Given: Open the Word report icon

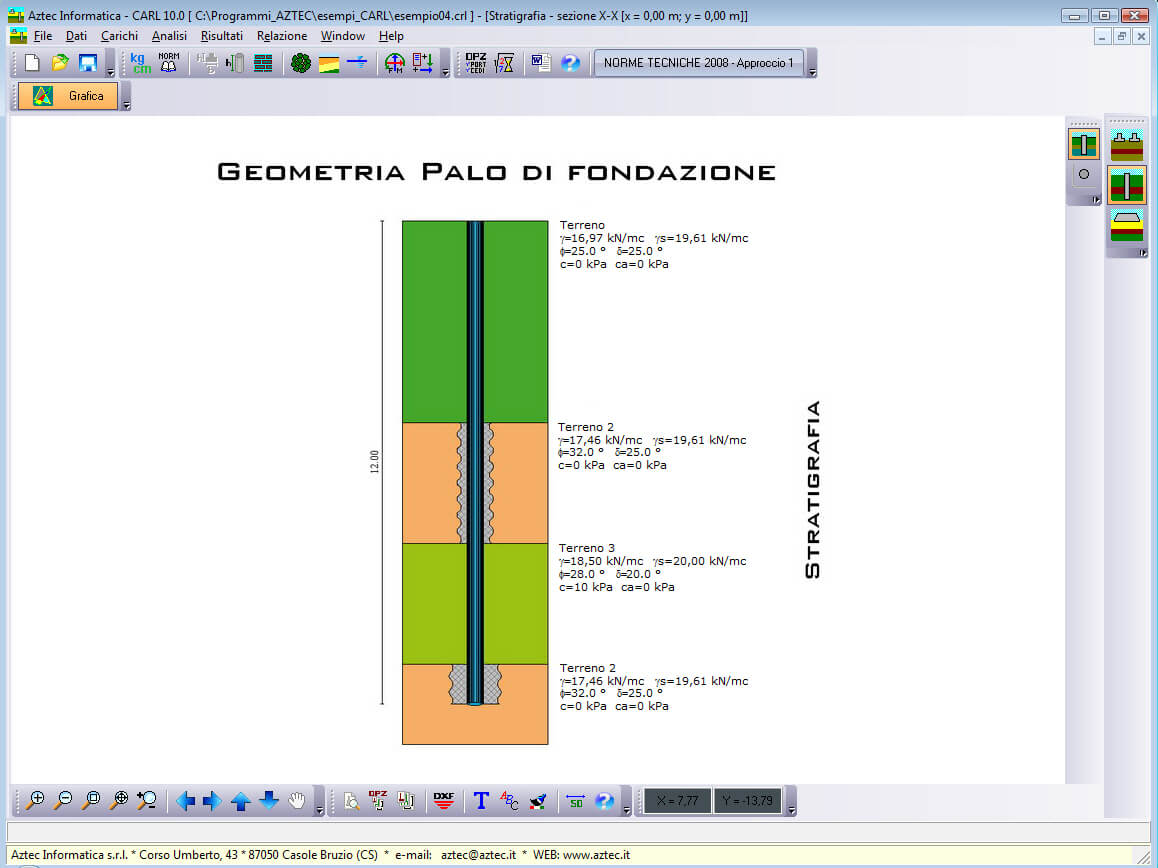Looking at the screenshot, I should tap(541, 63).
